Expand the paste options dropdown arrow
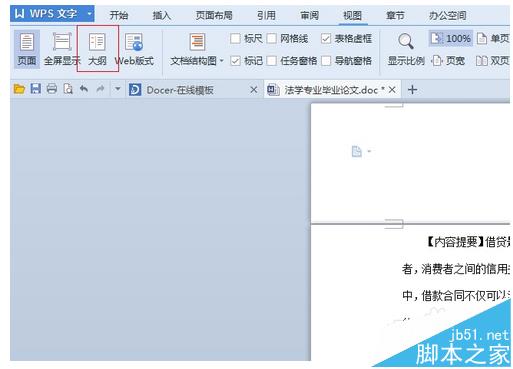The height and width of the screenshot is (369, 513). click(x=369, y=151)
